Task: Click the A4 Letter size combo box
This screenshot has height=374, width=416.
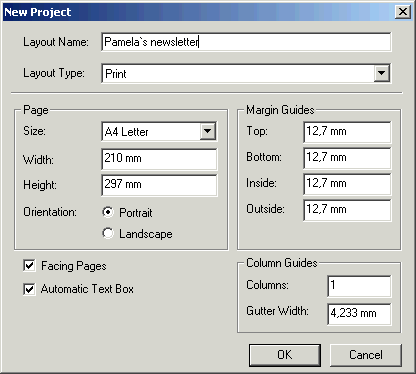Action: (x=159, y=132)
